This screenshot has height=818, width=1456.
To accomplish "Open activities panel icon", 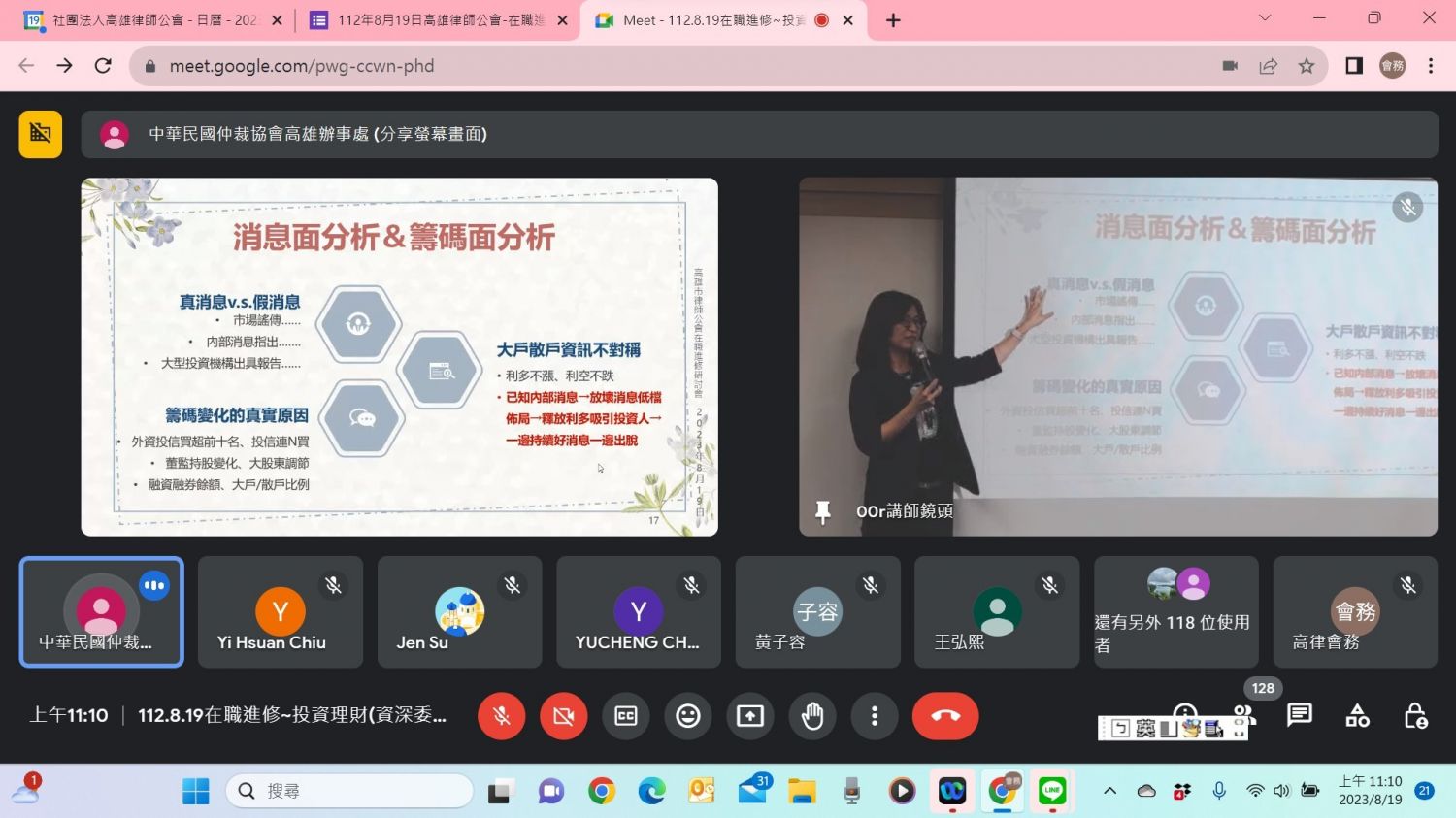I will coord(1358,716).
